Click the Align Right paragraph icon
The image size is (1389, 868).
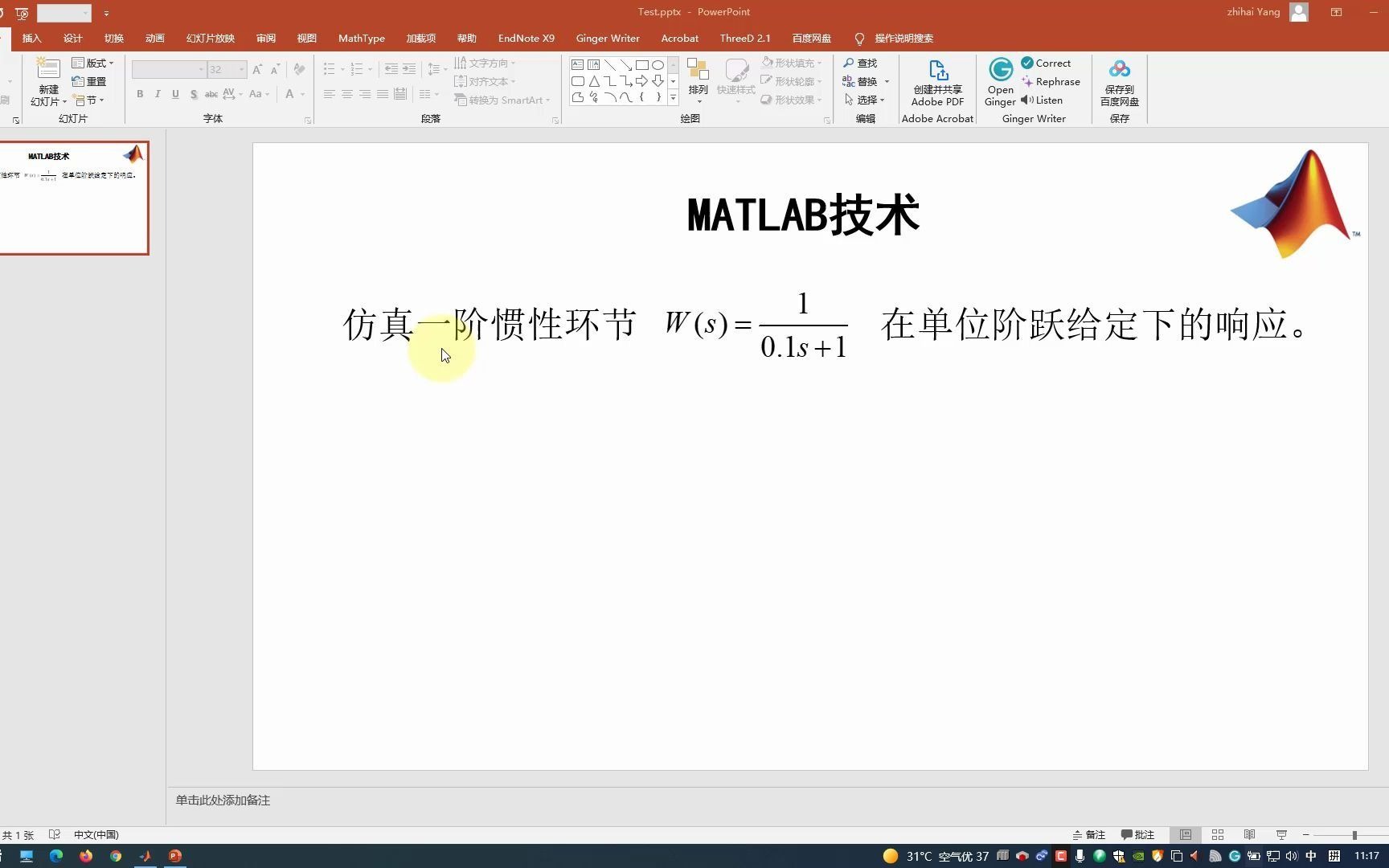point(365,94)
